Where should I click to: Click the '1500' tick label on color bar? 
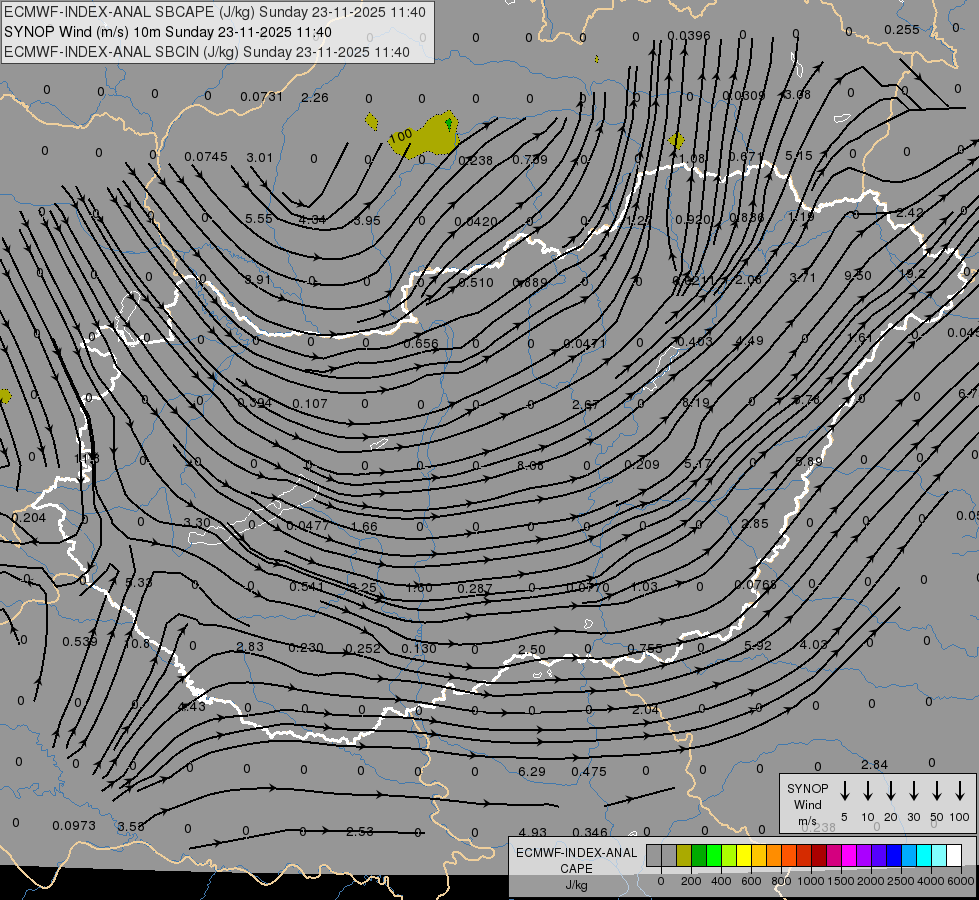[840, 881]
